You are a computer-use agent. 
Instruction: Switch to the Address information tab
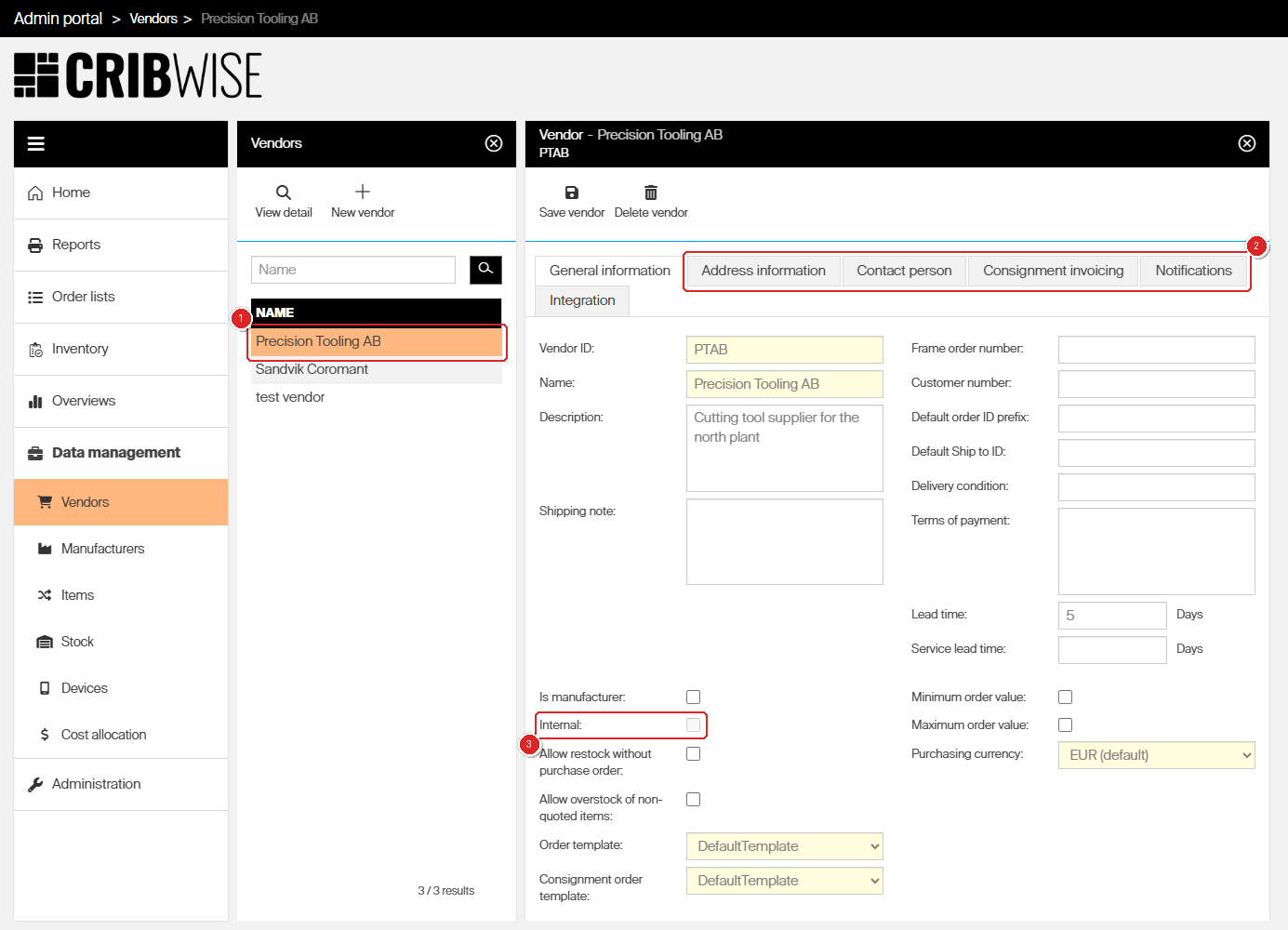point(764,271)
